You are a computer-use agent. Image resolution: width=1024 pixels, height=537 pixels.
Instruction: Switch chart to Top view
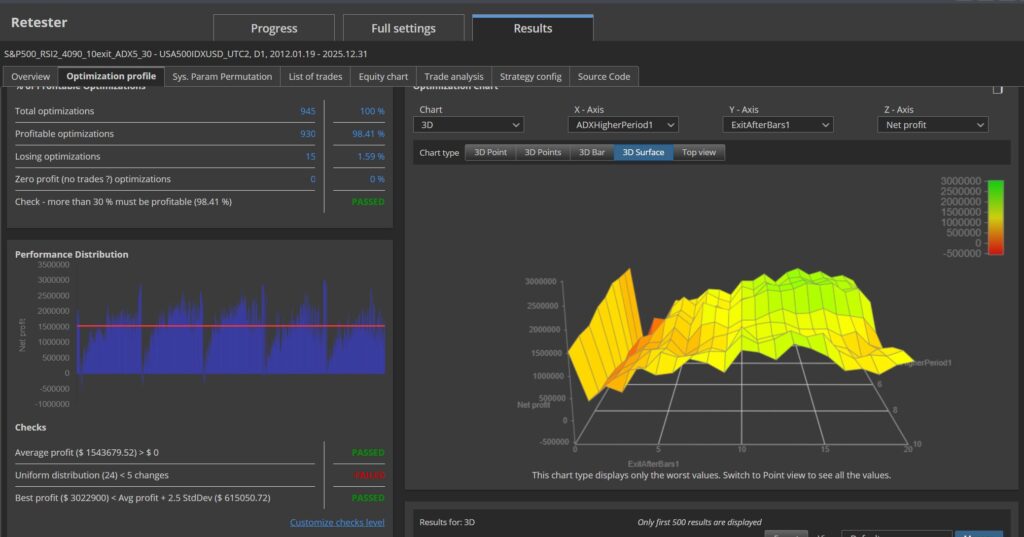click(x=699, y=152)
